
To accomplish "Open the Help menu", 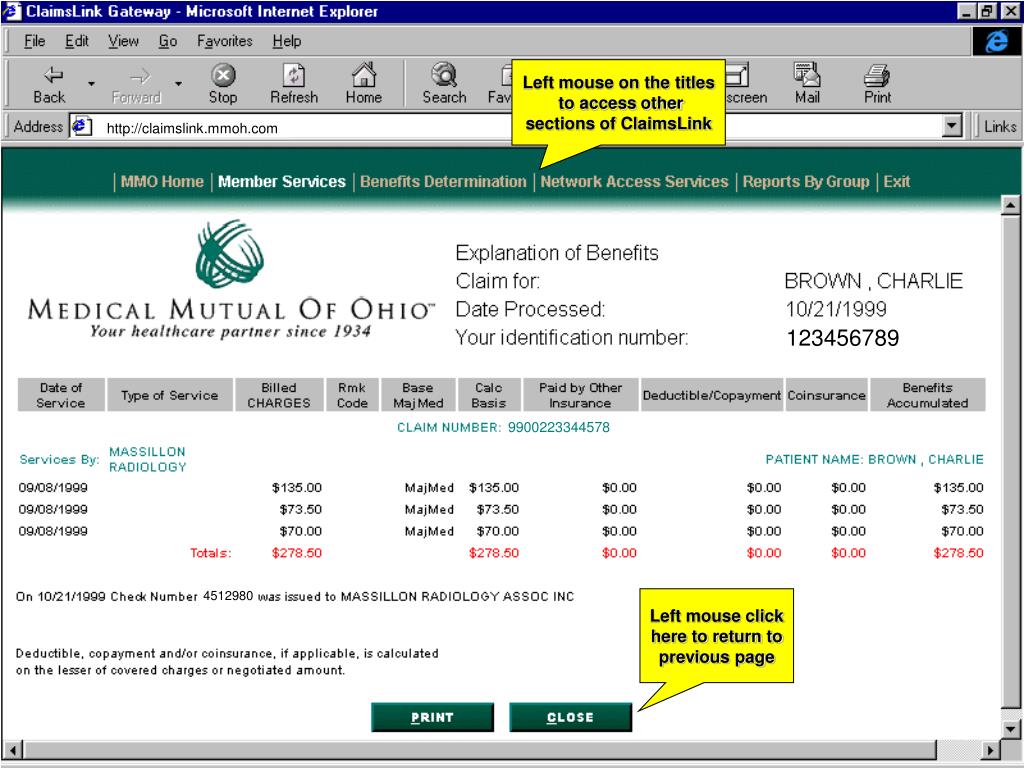I will point(287,41).
